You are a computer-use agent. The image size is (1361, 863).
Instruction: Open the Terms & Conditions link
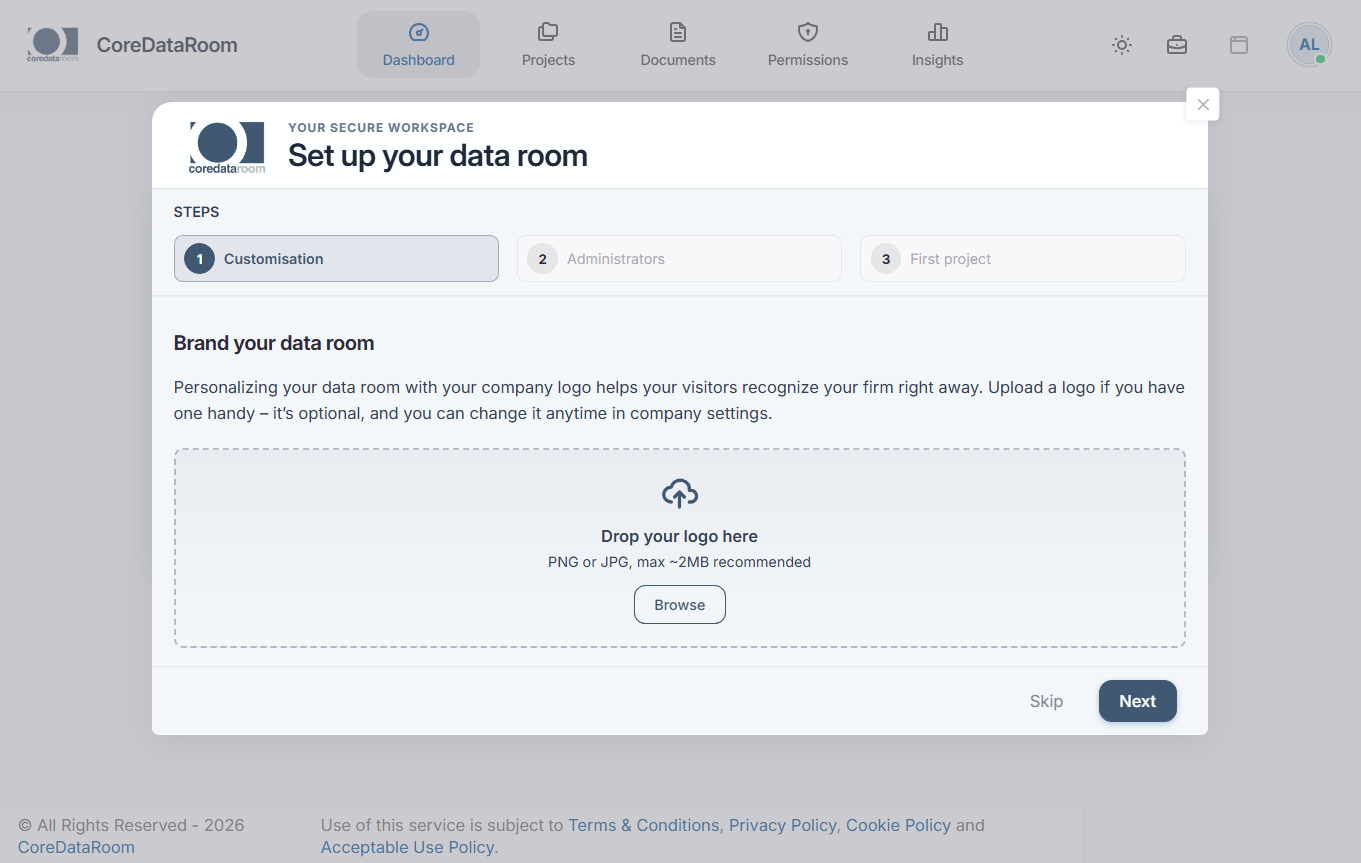(x=644, y=825)
